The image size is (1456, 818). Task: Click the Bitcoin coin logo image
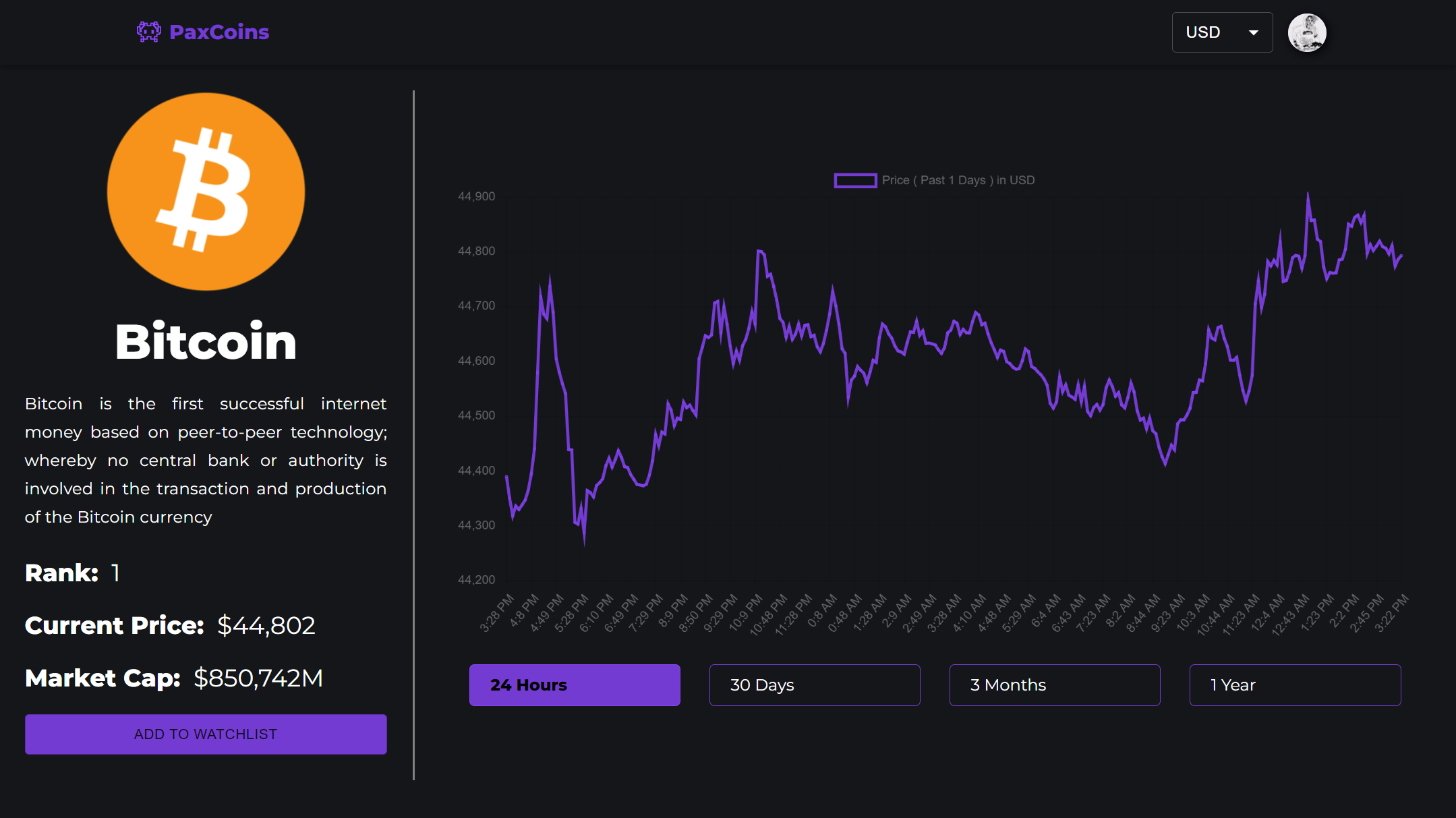coord(206,192)
